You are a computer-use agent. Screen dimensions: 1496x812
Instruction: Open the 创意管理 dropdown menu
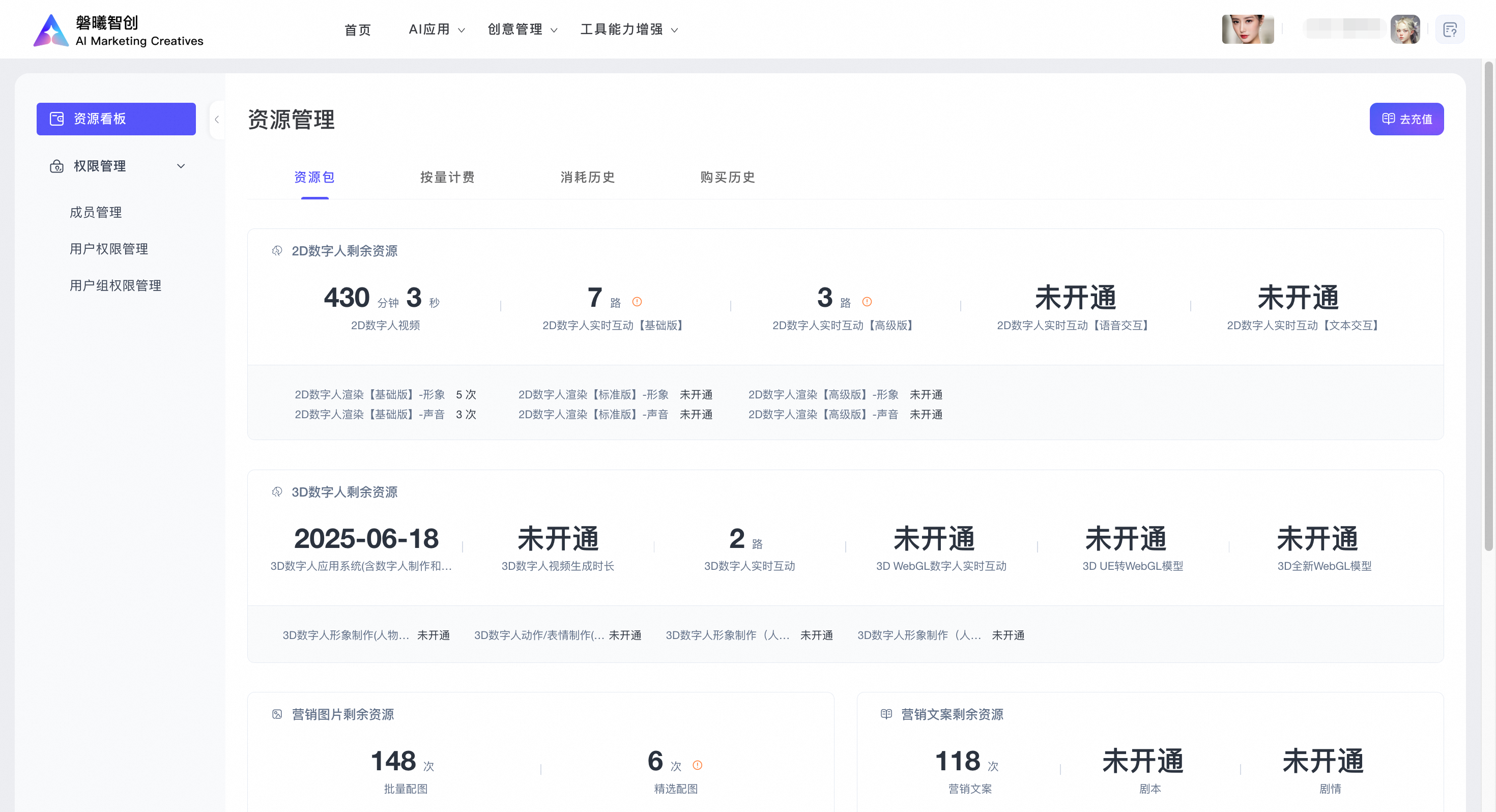tap(523, 30)
